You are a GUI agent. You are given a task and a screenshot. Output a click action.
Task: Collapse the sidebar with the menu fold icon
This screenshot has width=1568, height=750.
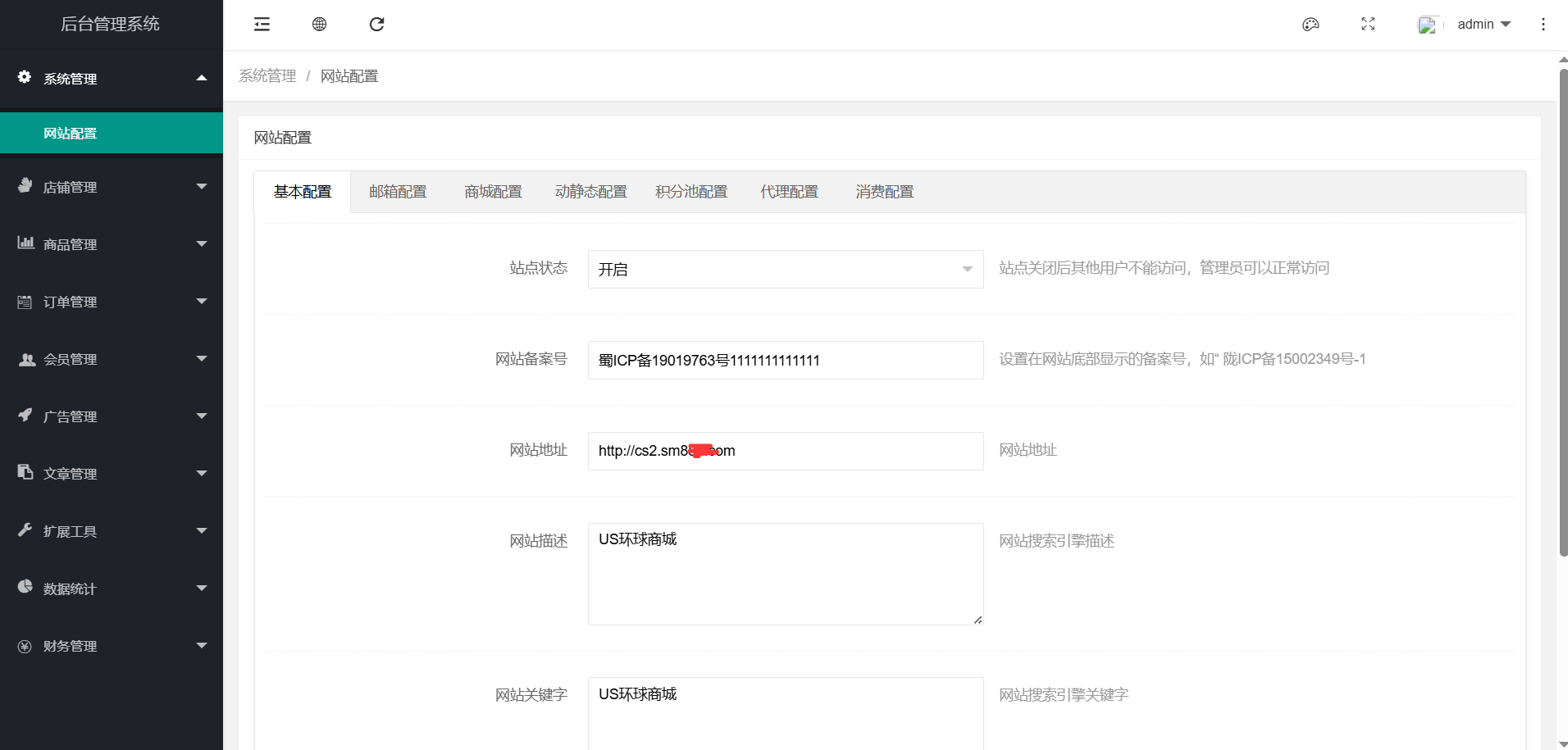[262, 25]
